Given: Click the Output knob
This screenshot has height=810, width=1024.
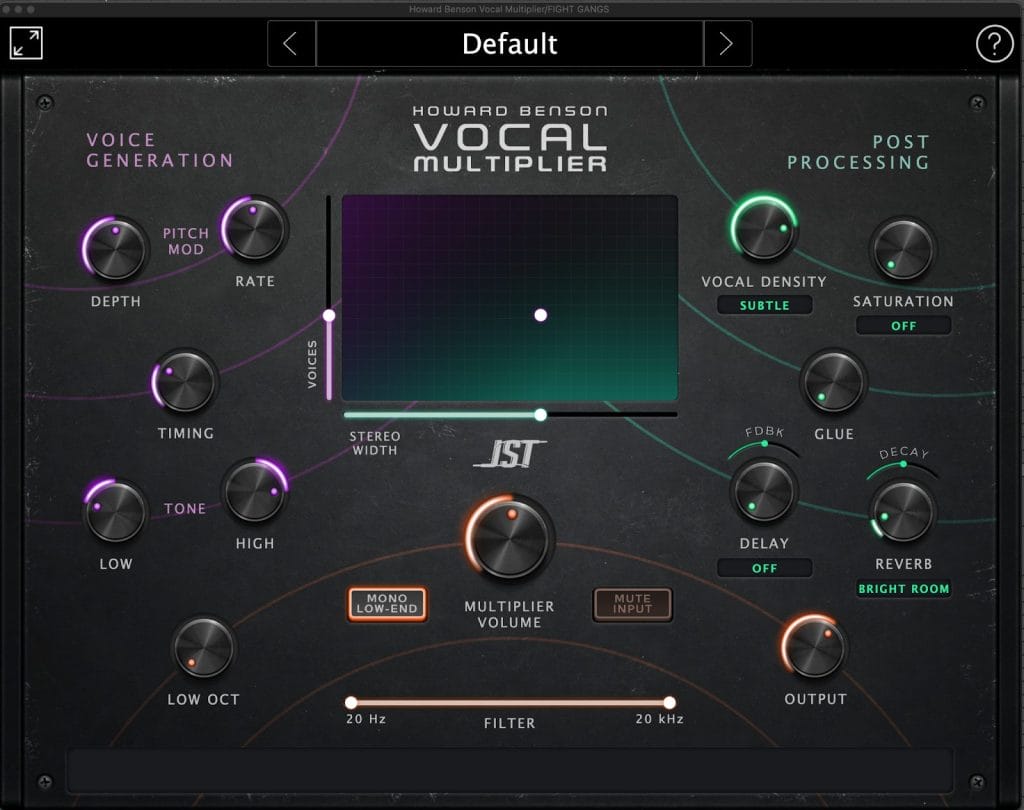Looking at the screenshot, I should point(815,647).
